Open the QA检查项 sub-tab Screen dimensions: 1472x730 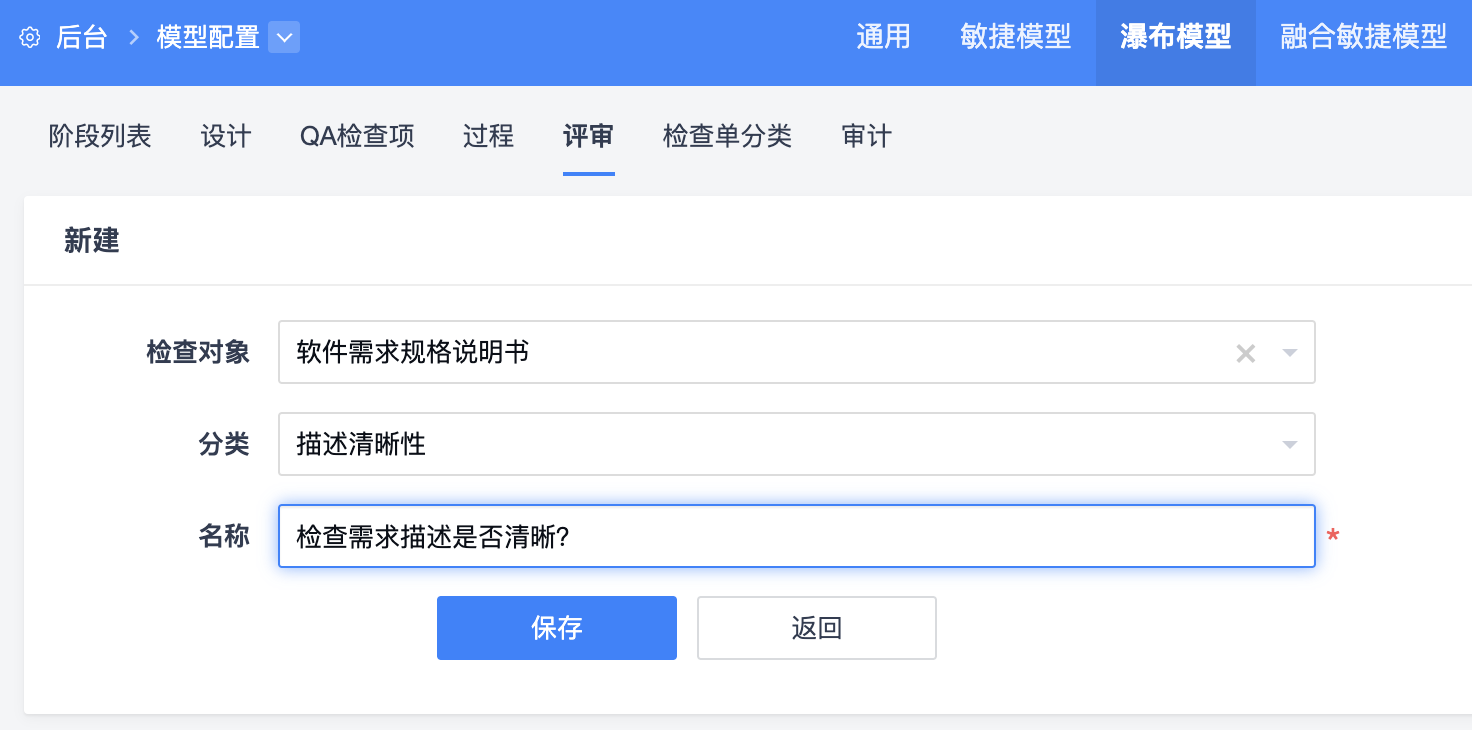point(357,136)
